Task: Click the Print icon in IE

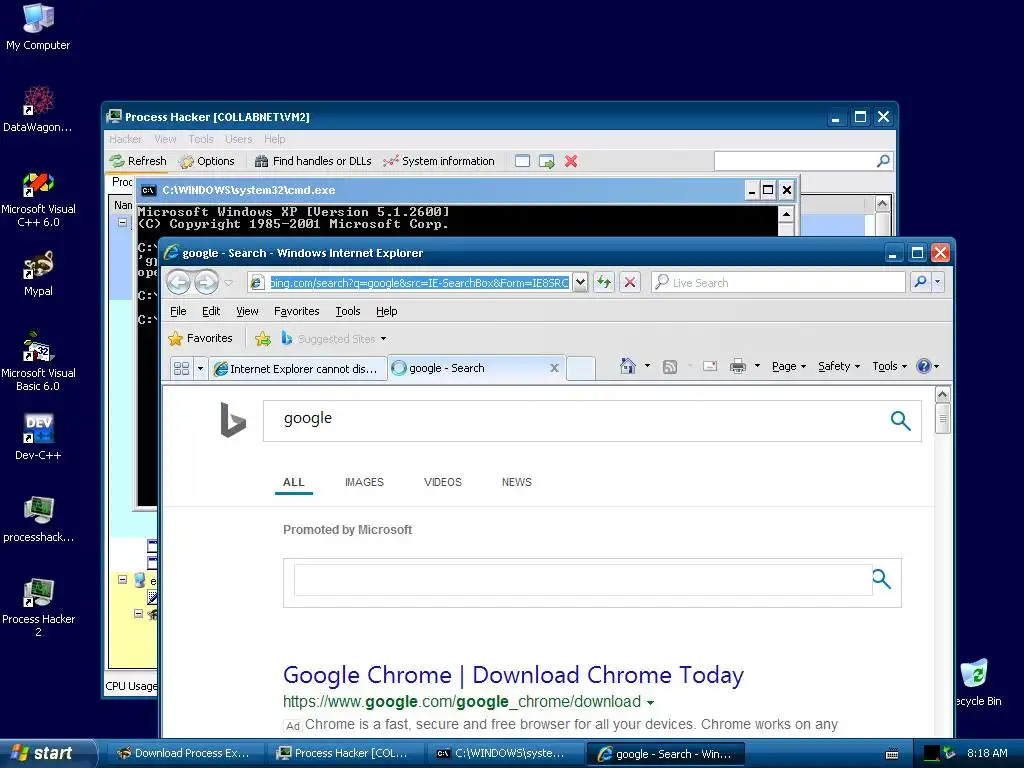Action: coord(738,366)
